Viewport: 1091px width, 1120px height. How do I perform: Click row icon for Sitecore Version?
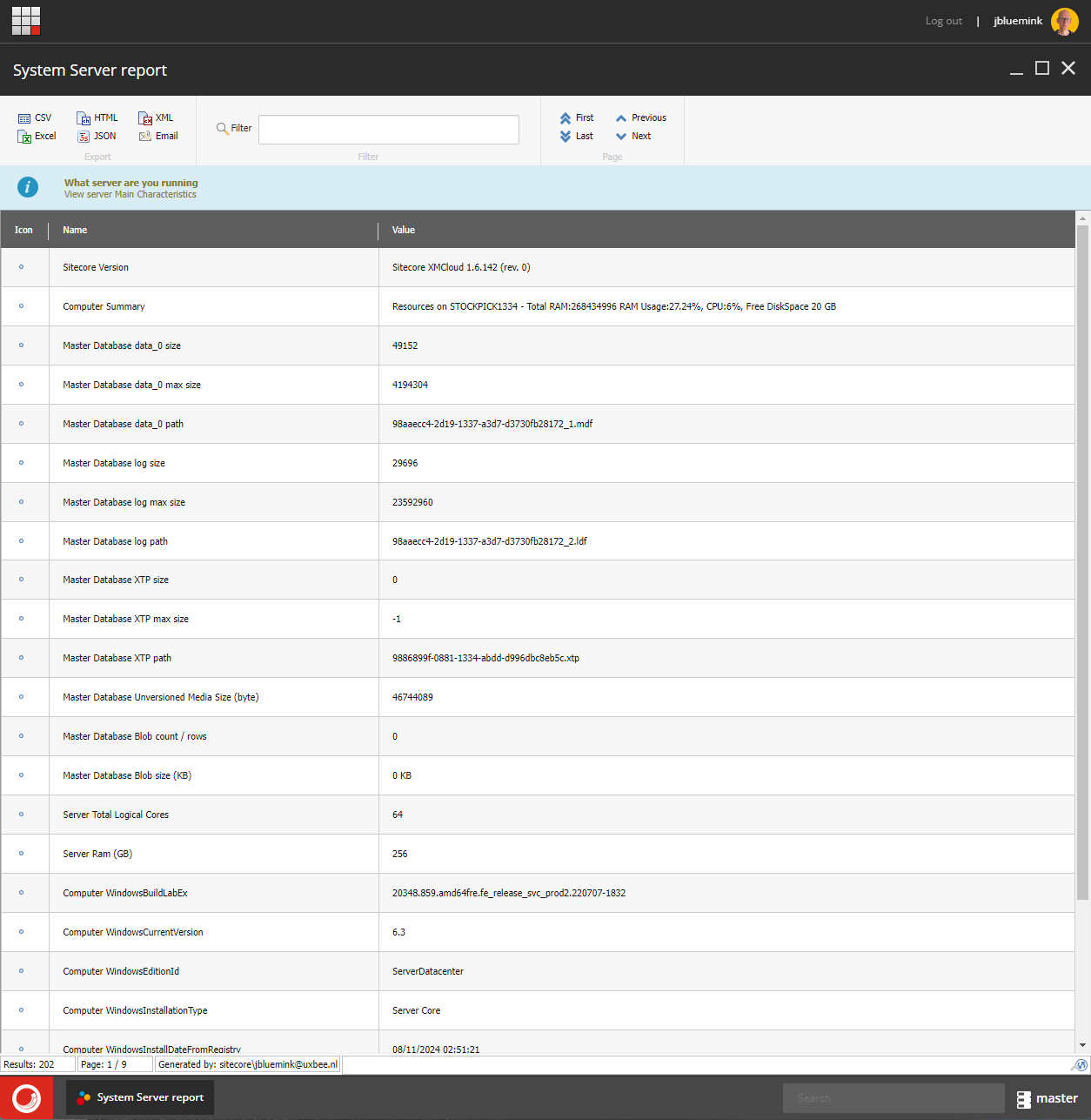click(22, 267)
